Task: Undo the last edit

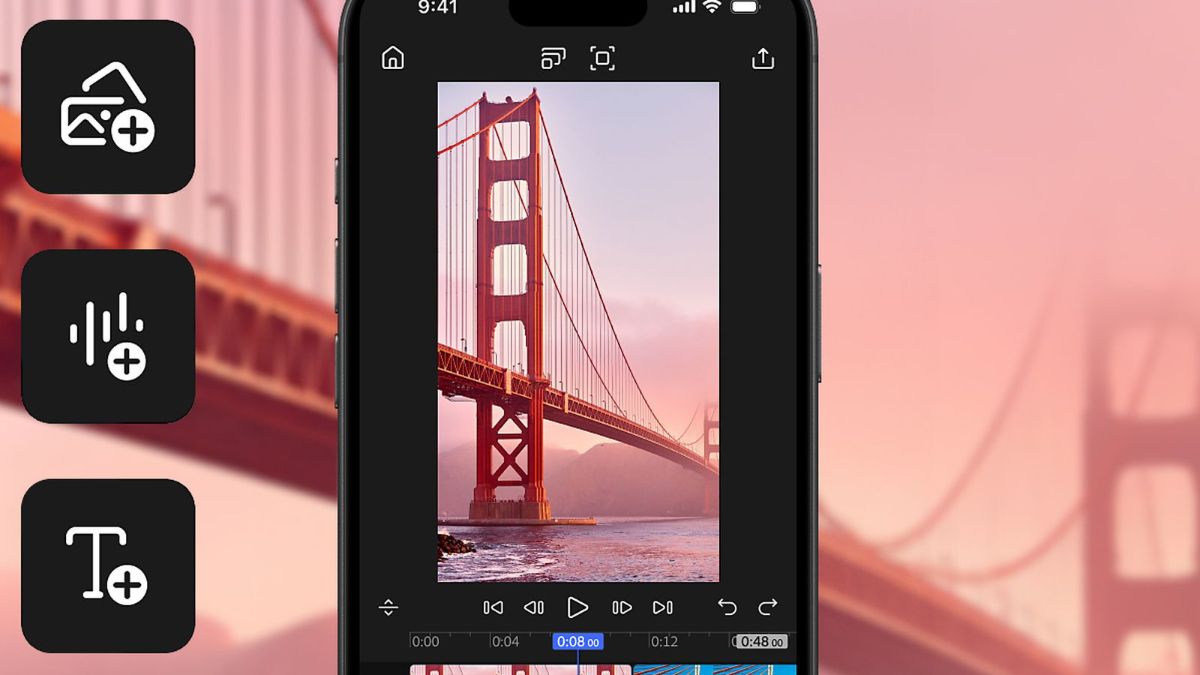Action: [727, 607]
